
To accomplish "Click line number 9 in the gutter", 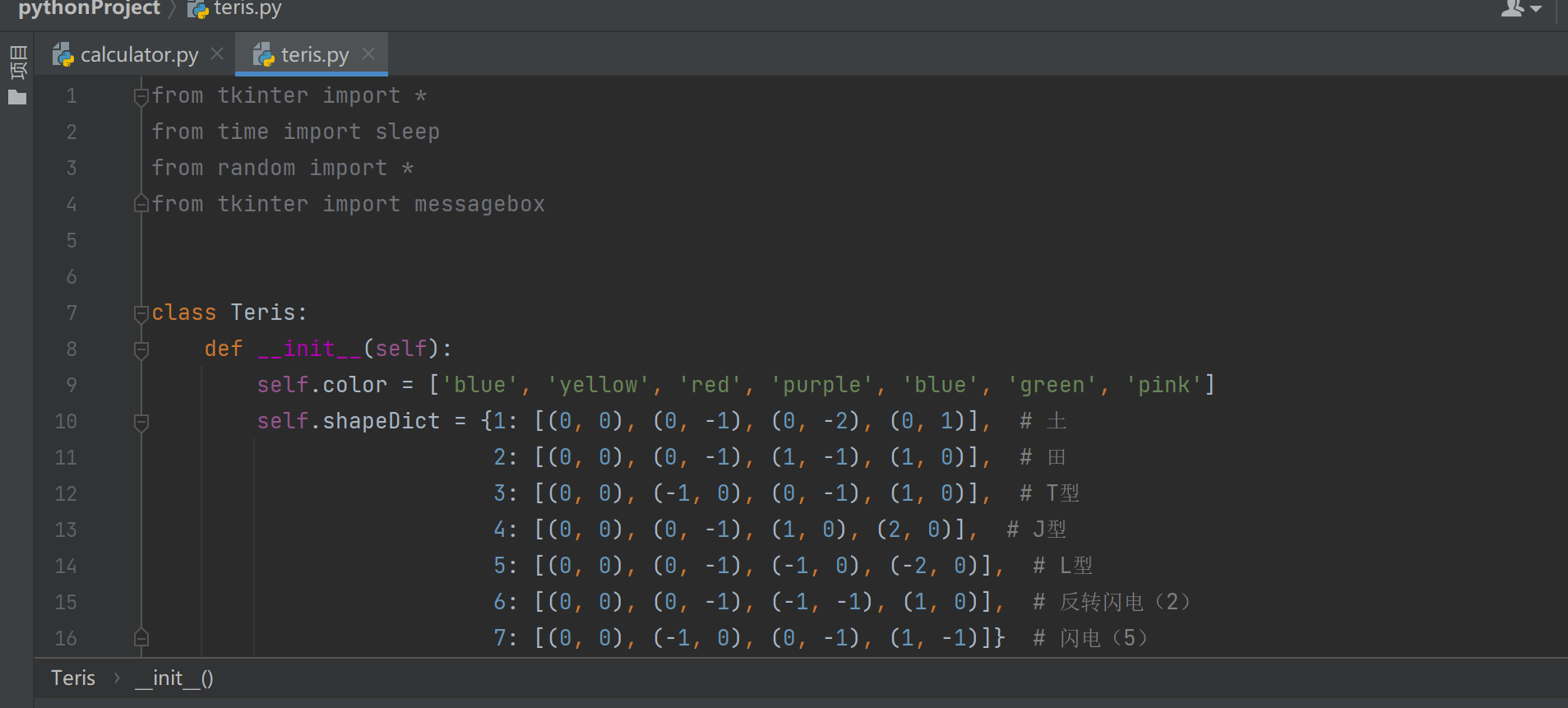I will pos(72,385).
